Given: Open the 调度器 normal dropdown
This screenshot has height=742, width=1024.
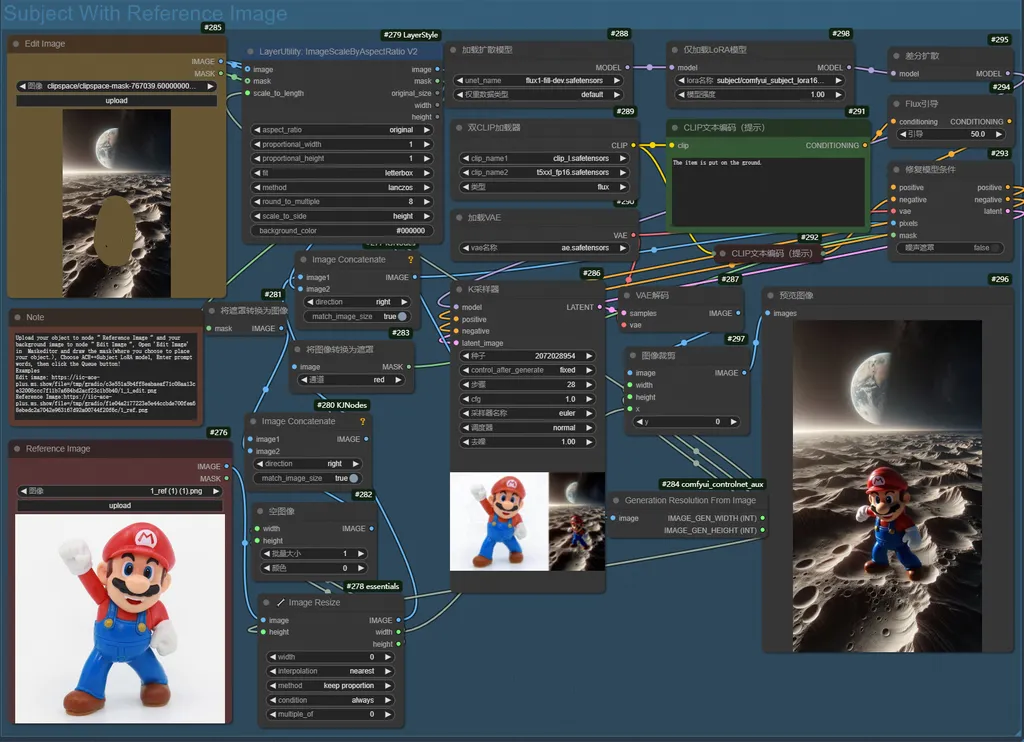Looking at the screenshot, I should (528, 428).
